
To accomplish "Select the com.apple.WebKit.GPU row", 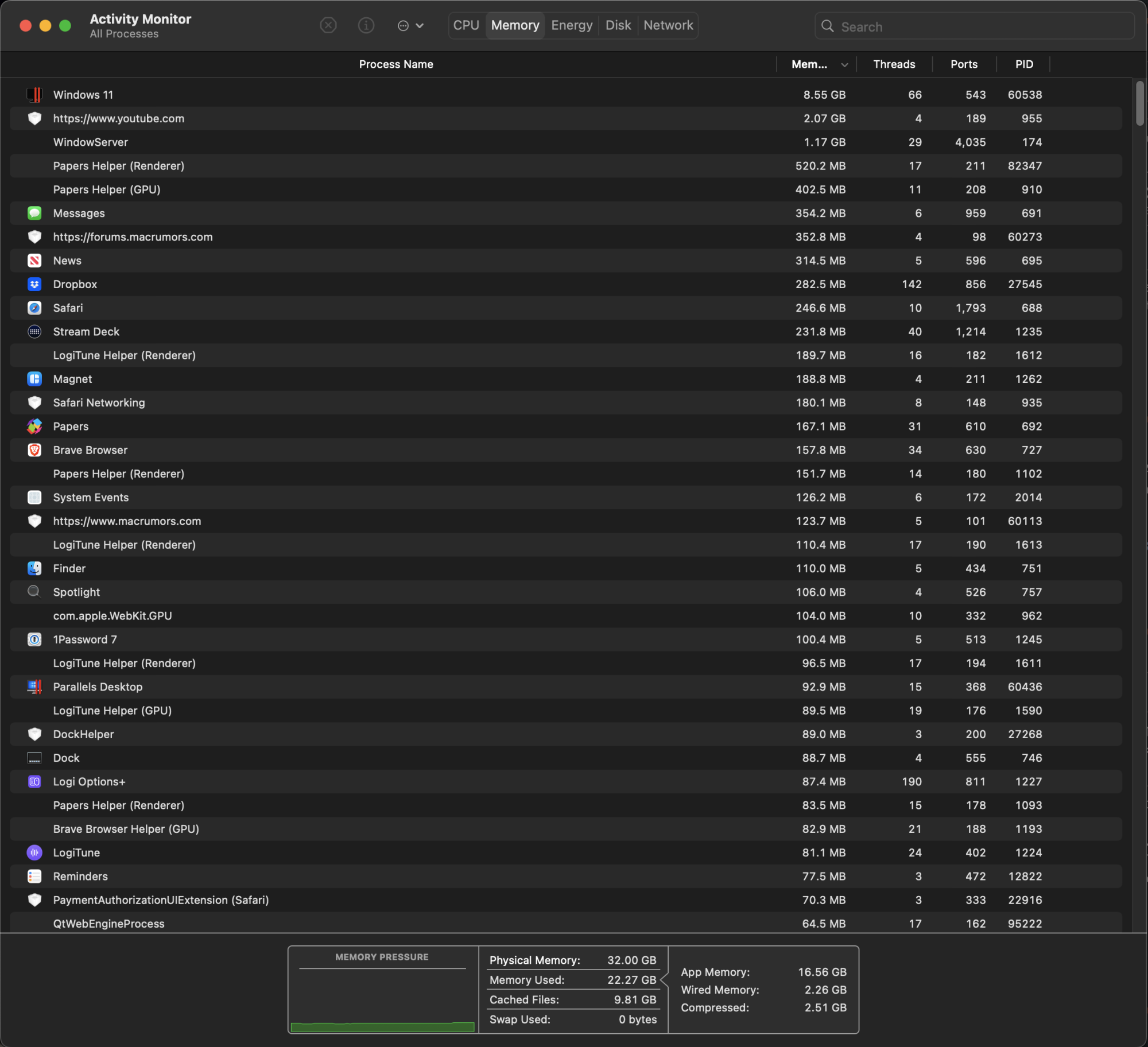I will pos(566,615).
